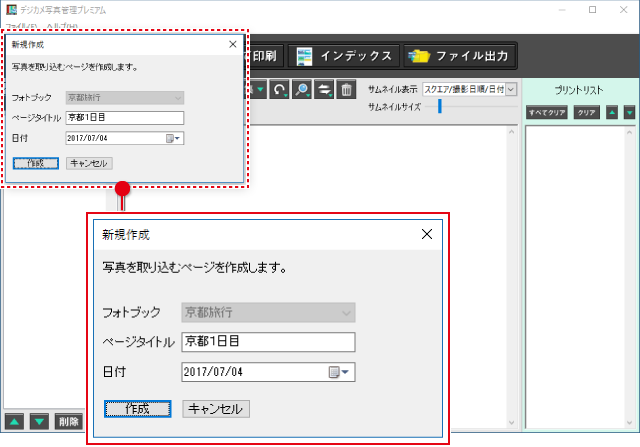Viewport: 640px width, 447px height.
Task: Close the small 新規作成 dialog with its X
Action: (233, 44)
